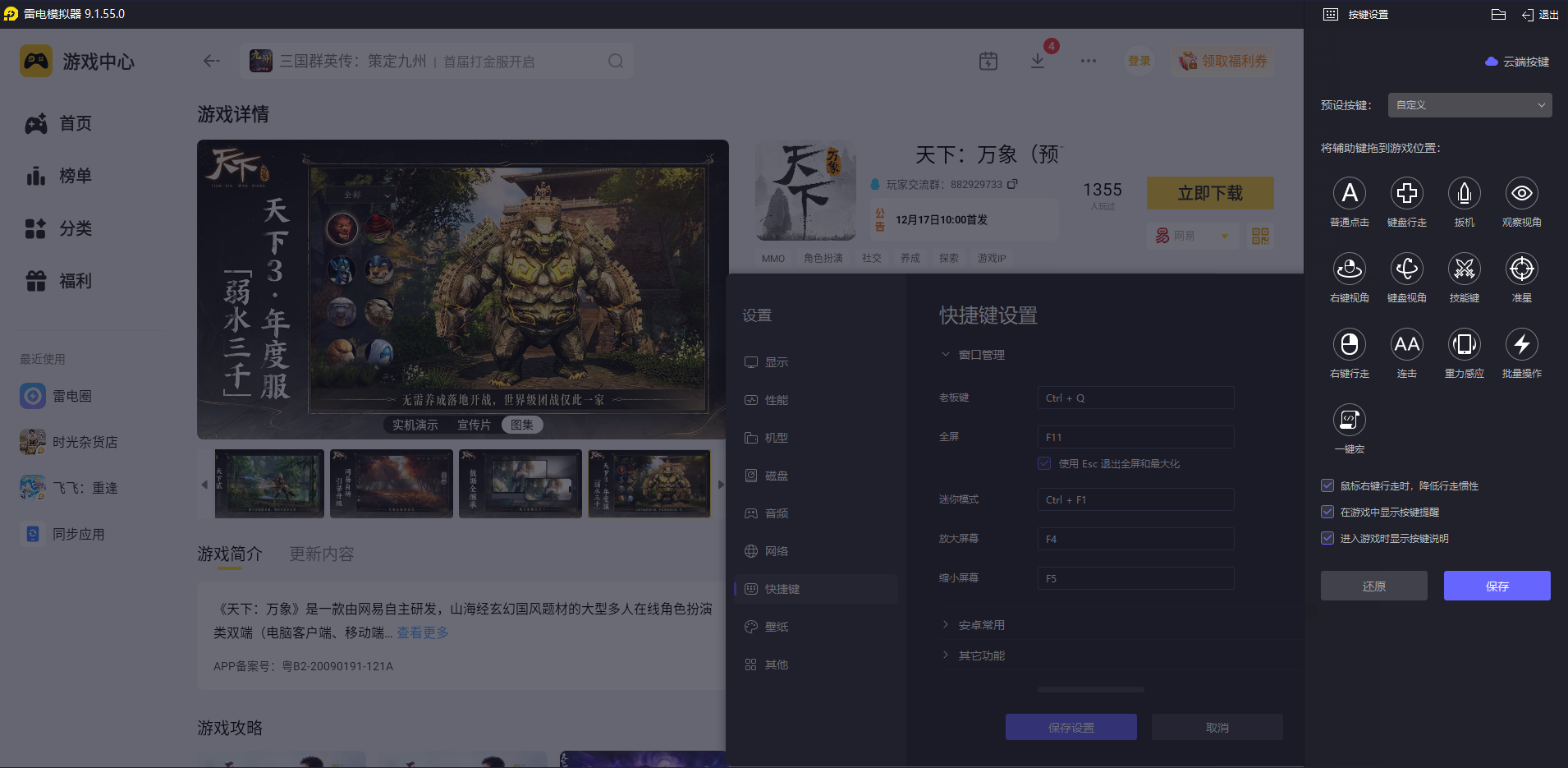Select the 观察视角 eye icon
The width and height of the screenshot is (1568, 768).
pos(1522,193)
